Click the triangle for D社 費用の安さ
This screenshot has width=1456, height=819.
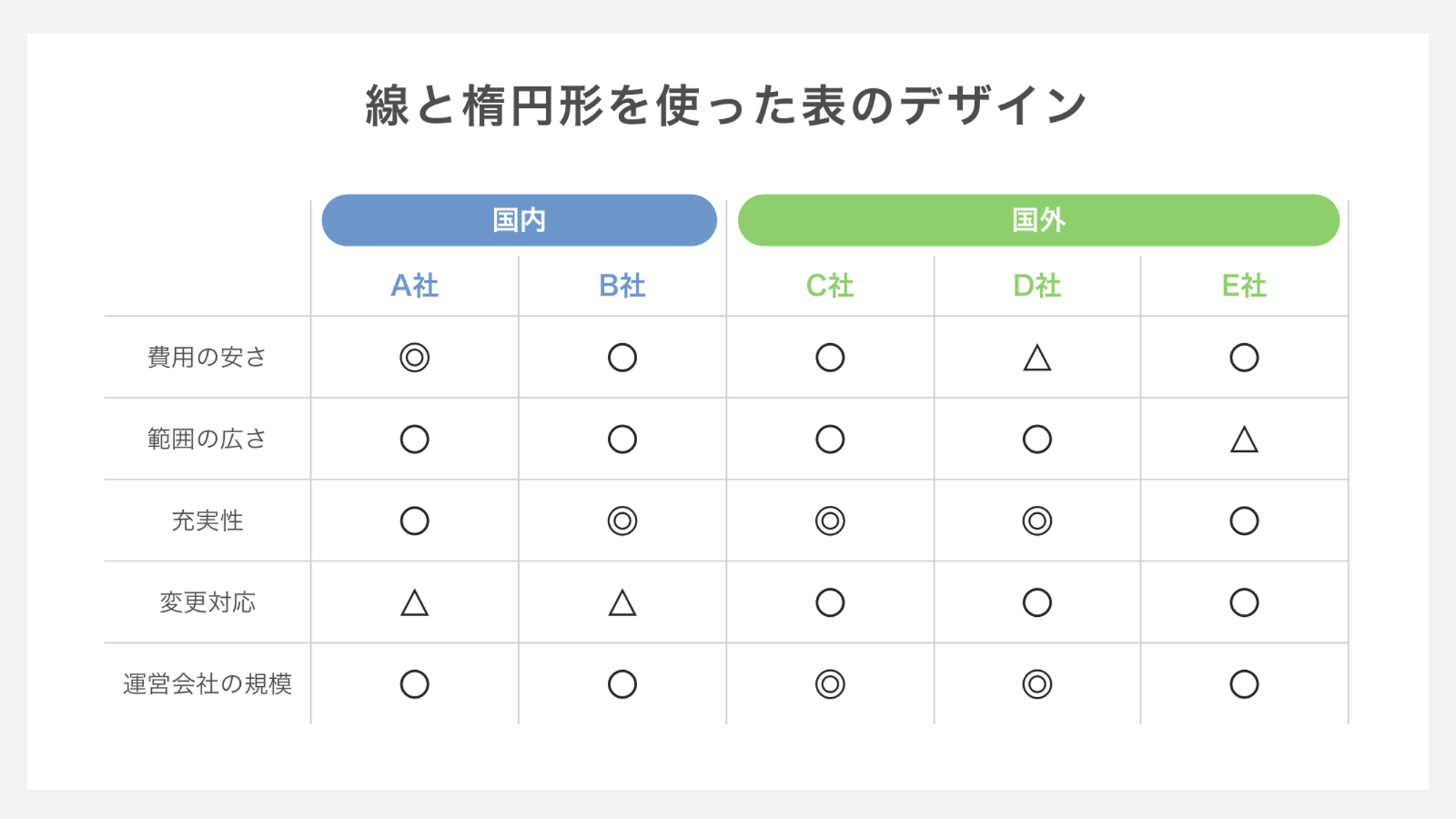click(x=1037, y=358)
